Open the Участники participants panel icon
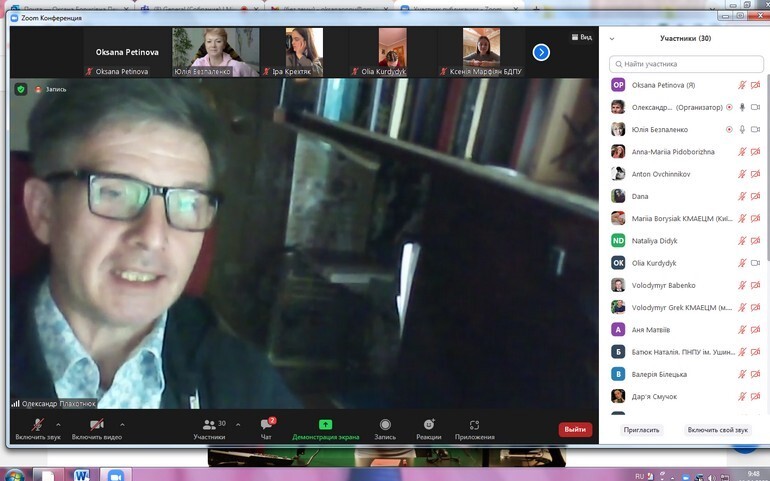Screen dimensions: 770x481 point(208,425)
